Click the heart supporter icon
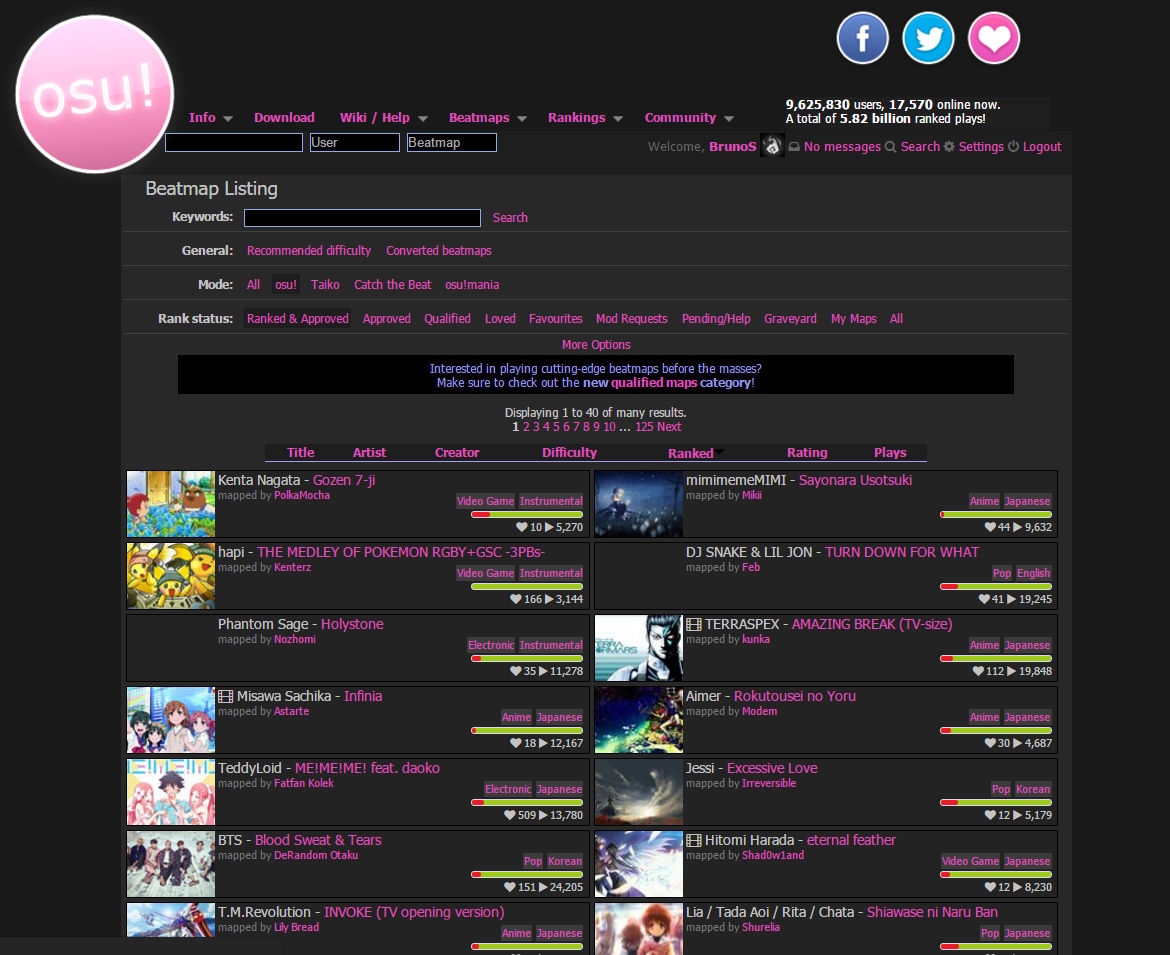Screen dimensions: 1170x955 (993, 39)
